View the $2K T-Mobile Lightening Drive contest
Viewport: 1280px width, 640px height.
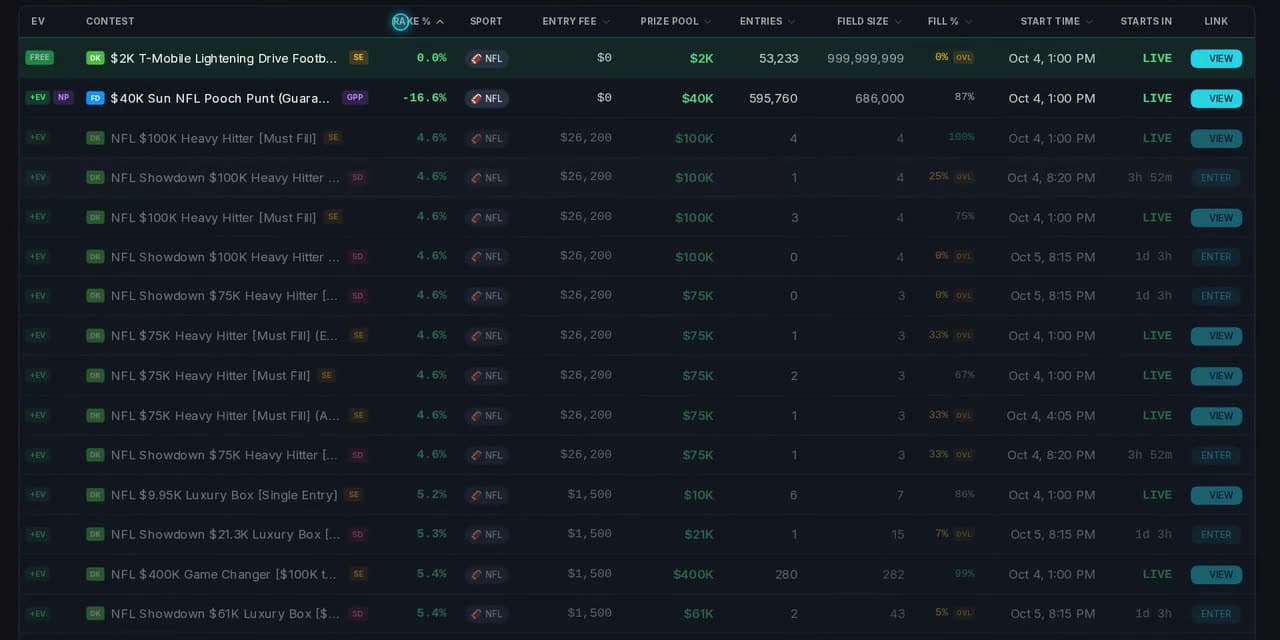(x=1216, y=59)
